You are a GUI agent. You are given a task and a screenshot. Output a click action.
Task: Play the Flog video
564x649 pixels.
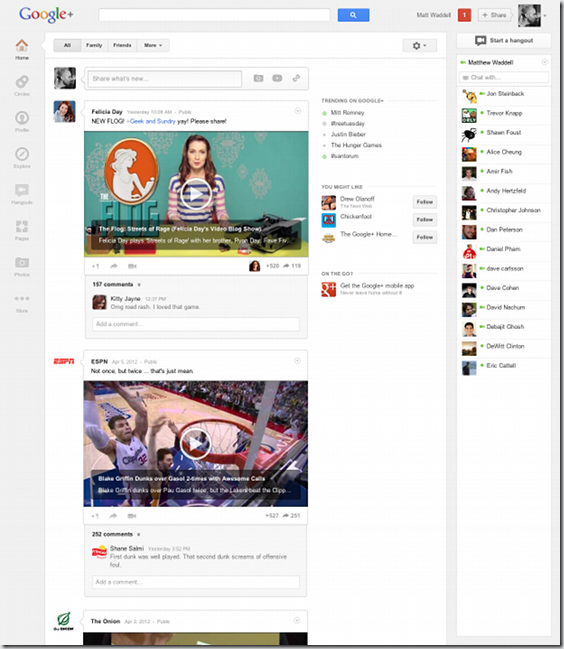tap(196, 194)
